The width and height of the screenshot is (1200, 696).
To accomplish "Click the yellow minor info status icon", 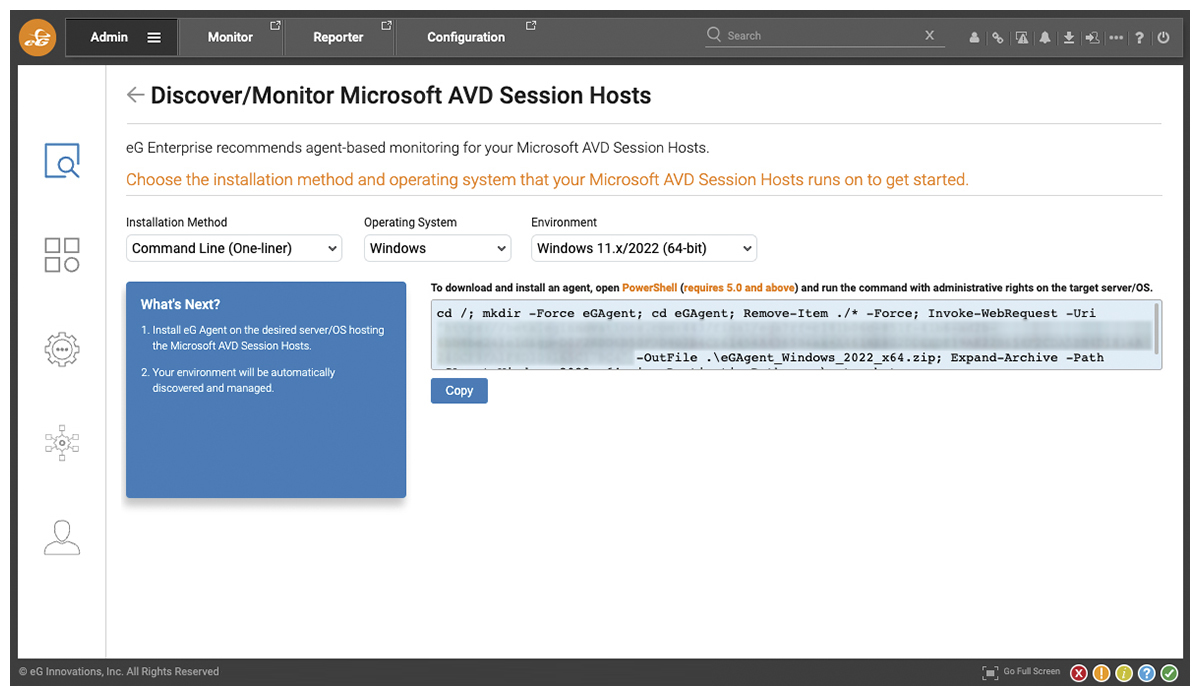I will (1124, 673).
